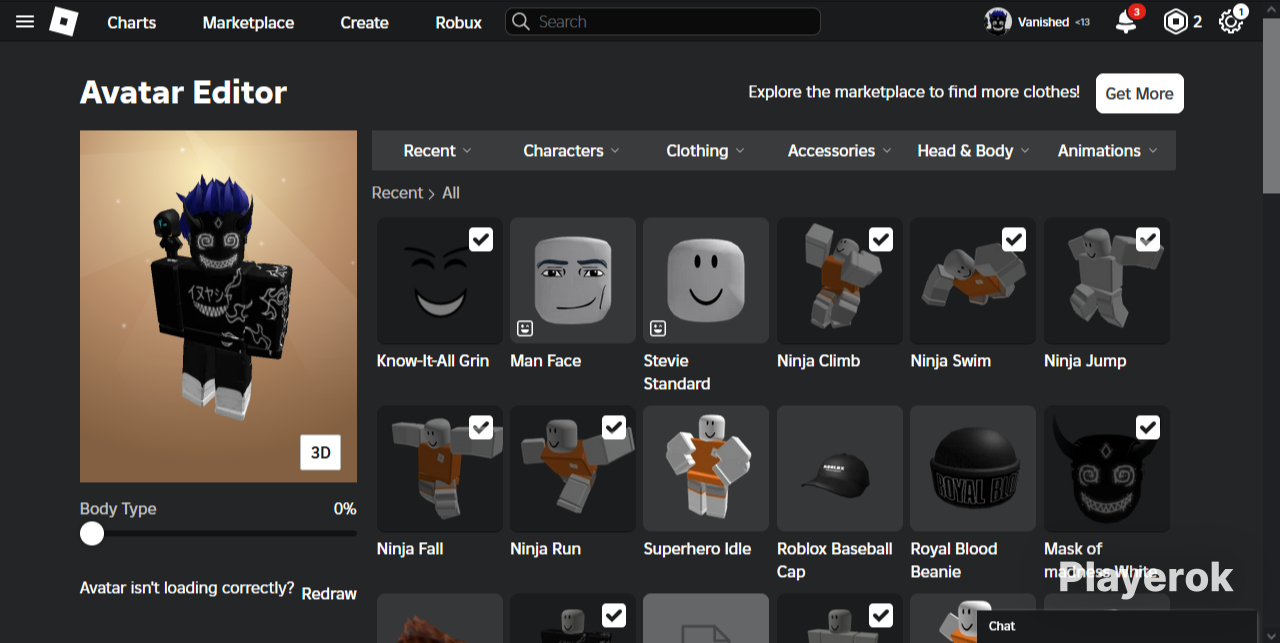Select the Ninja Jump animation thumbnail
The height and width of the screenshot is (643, 1280).
pos(1107,281)
